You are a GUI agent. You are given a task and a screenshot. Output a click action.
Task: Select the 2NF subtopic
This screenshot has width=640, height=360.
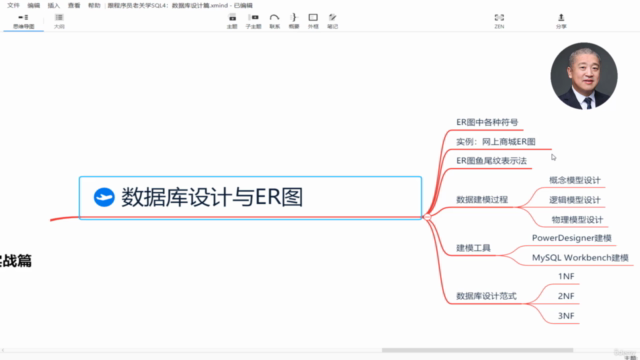tap(566, 296)
